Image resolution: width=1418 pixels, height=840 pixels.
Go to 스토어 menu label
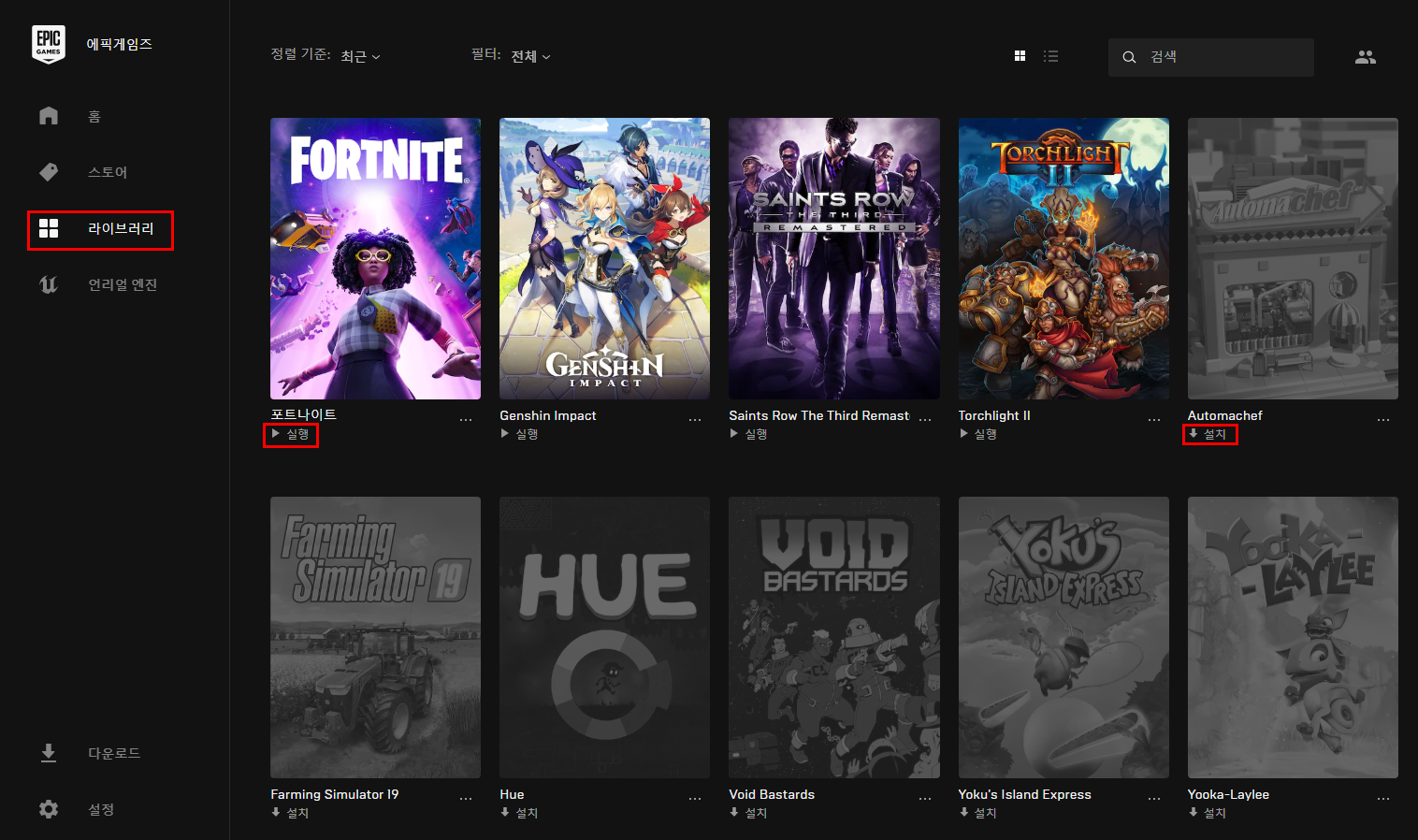(108, 172)
